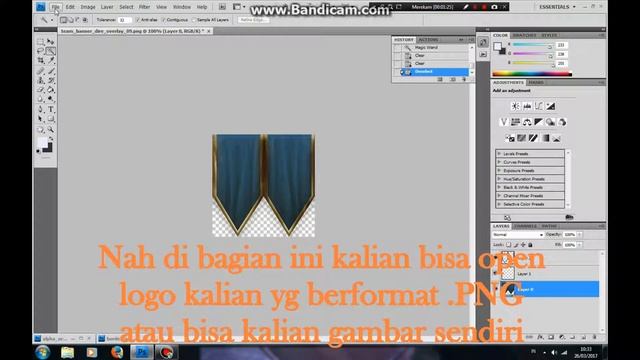Select the Move tool
The height and width of the screenshot is (360, 640).
pyautogui.click(x=51, y=42)
